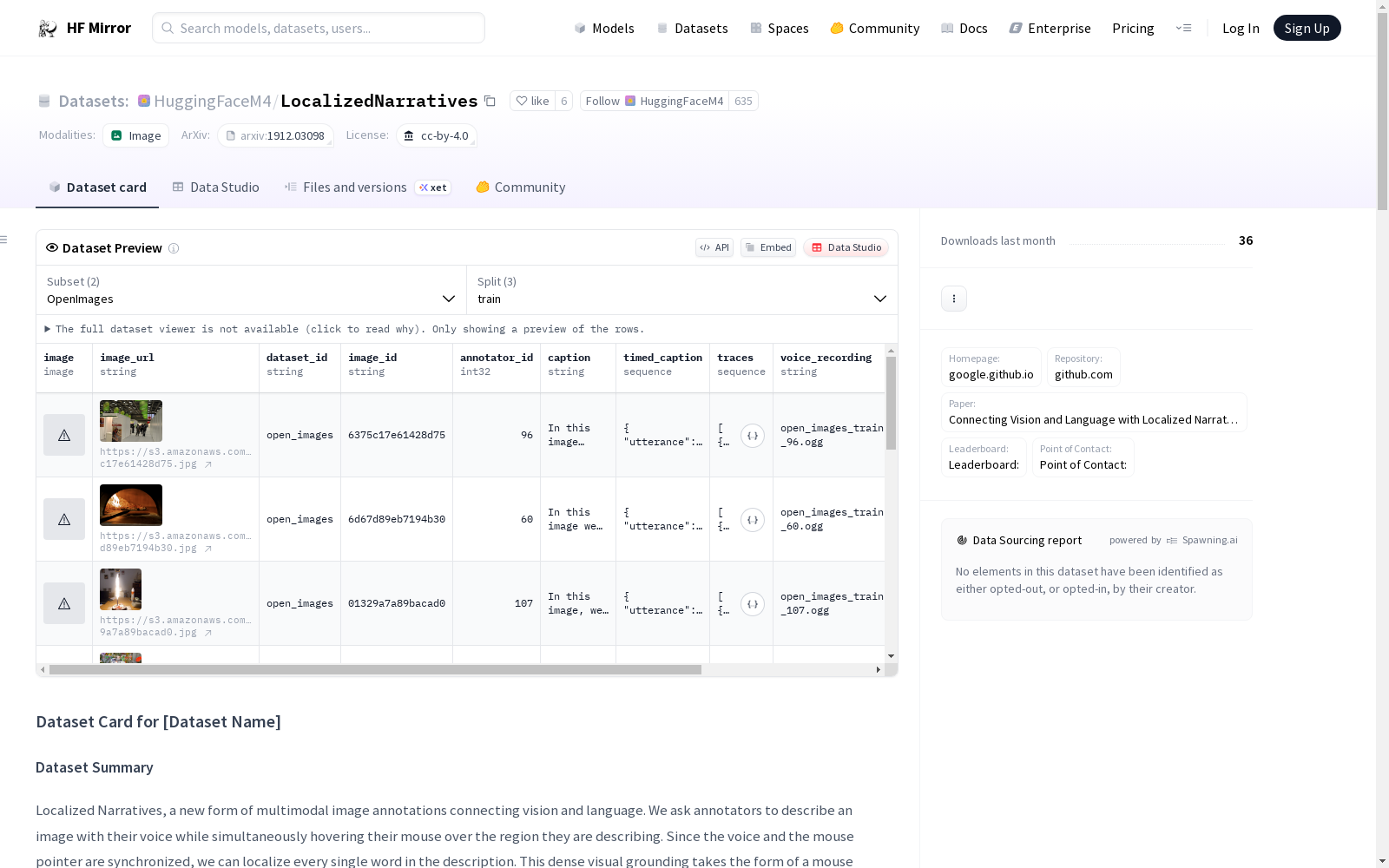
Task: Click the HF Mirror logo icon
Action: point(48,29)
